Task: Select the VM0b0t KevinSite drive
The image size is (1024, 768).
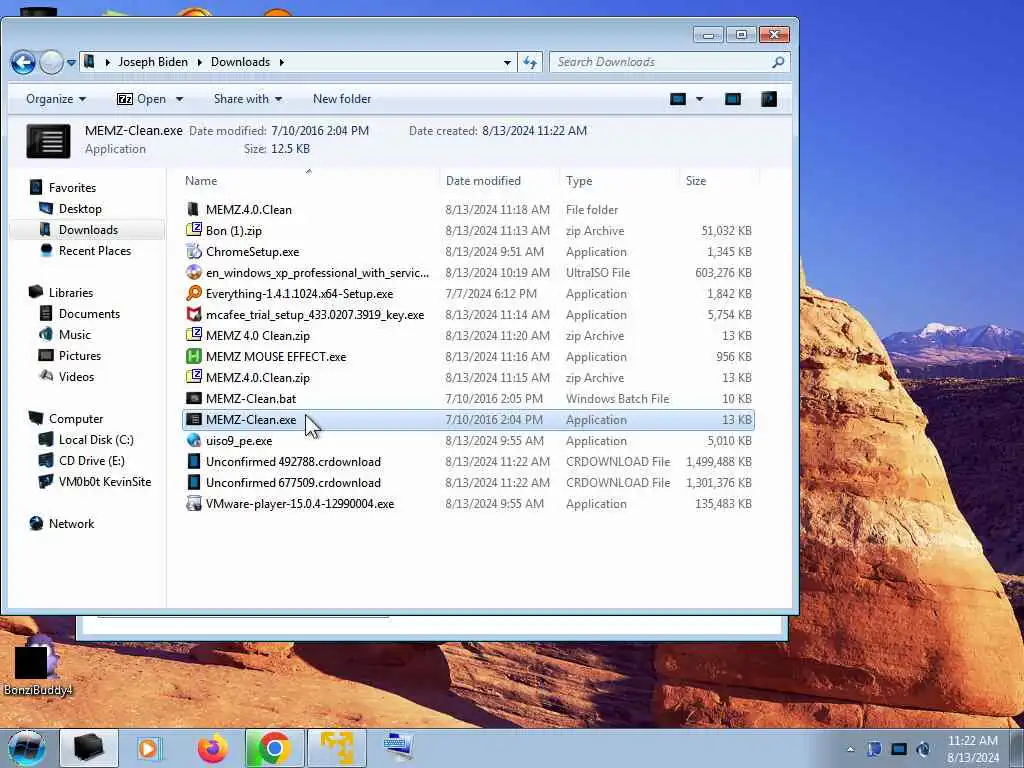Action: coord(104,481)
